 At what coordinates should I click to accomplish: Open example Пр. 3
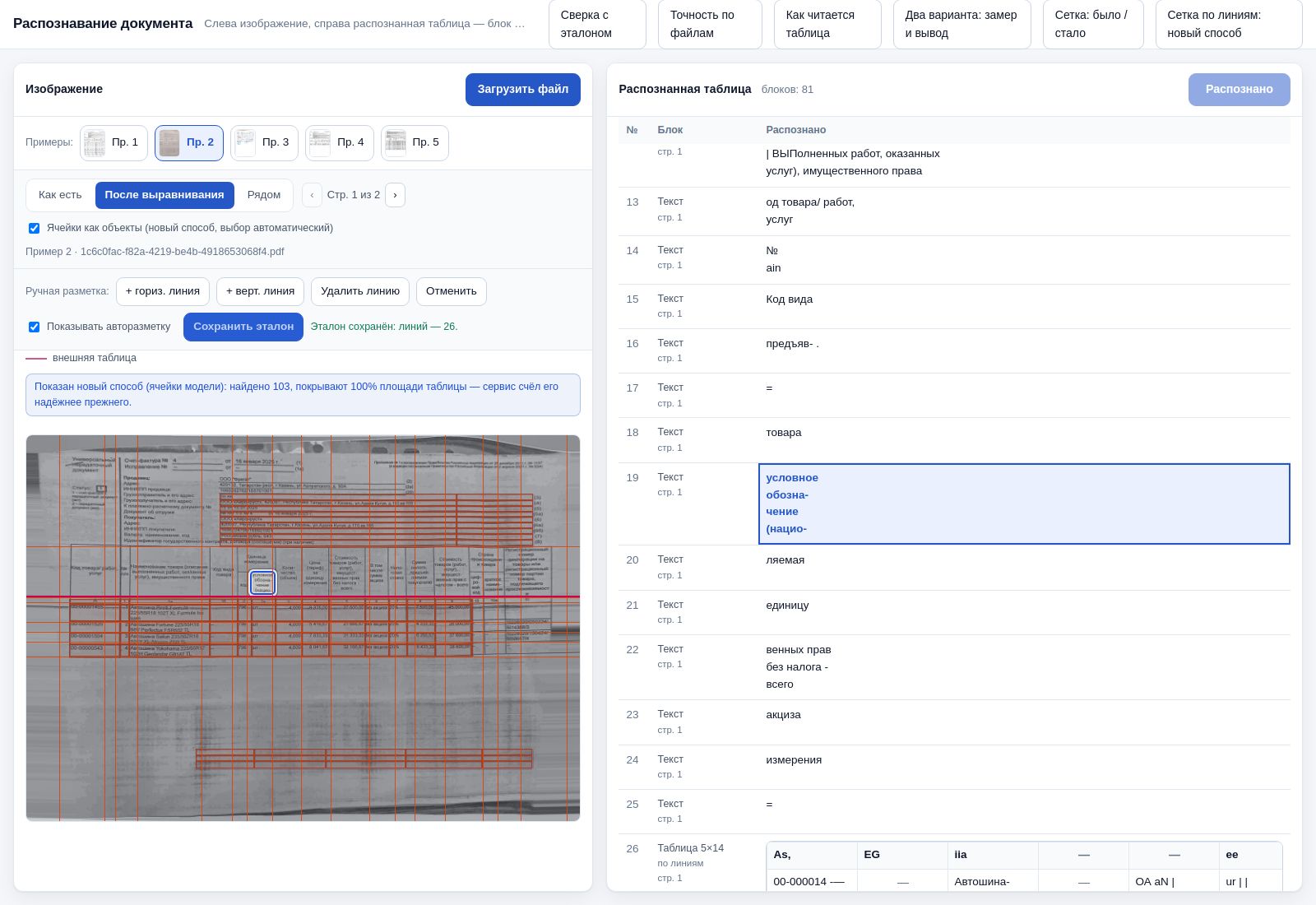tap(263, 142)
